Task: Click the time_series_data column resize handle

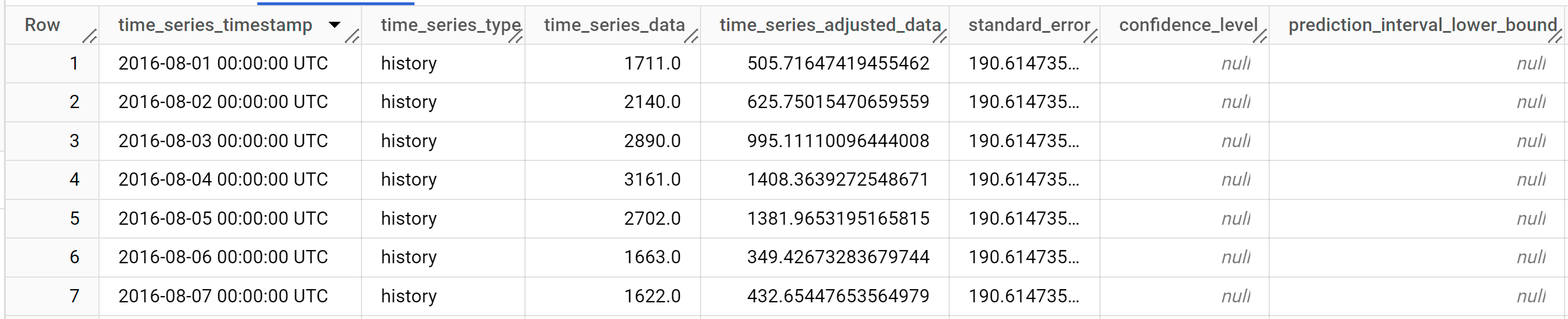Action: (x=691, y=36)
